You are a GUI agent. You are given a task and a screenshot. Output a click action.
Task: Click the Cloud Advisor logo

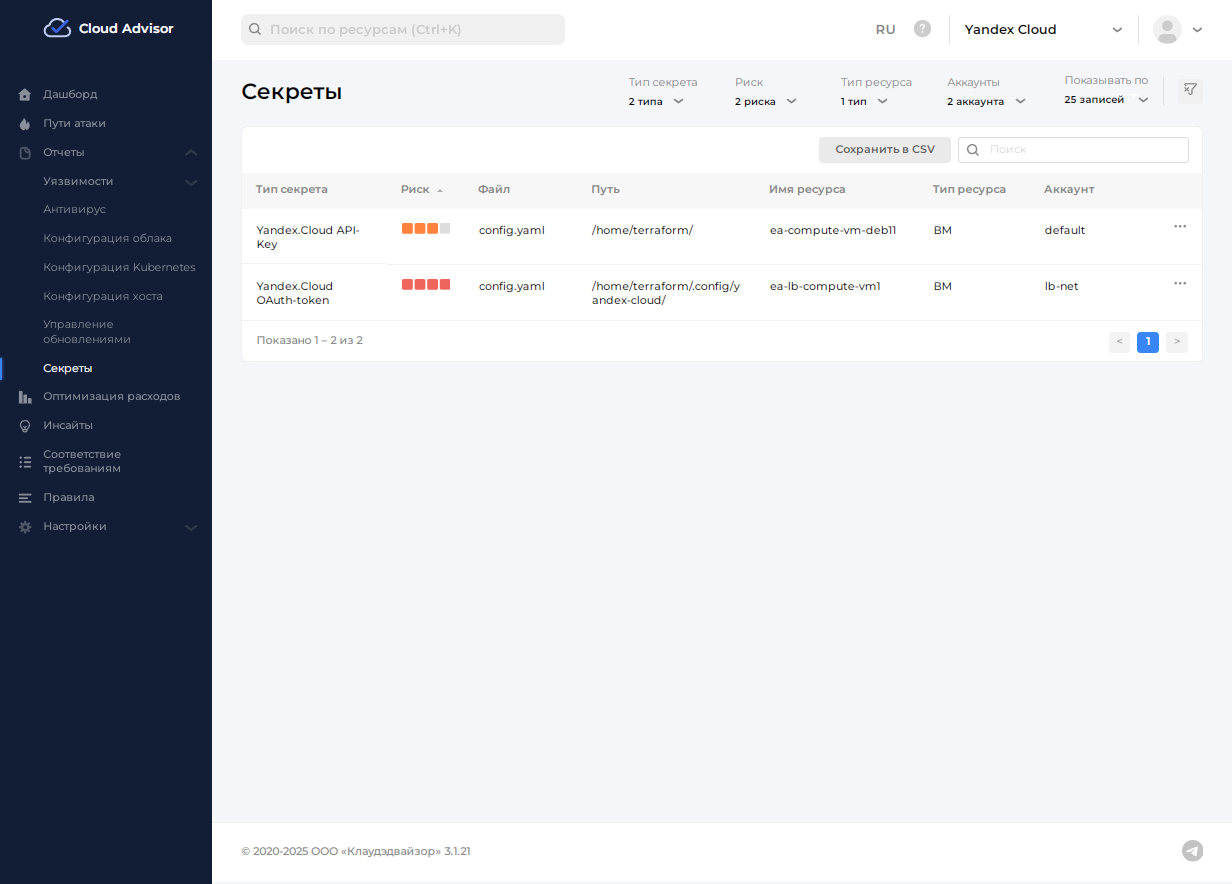coord(108,28)
